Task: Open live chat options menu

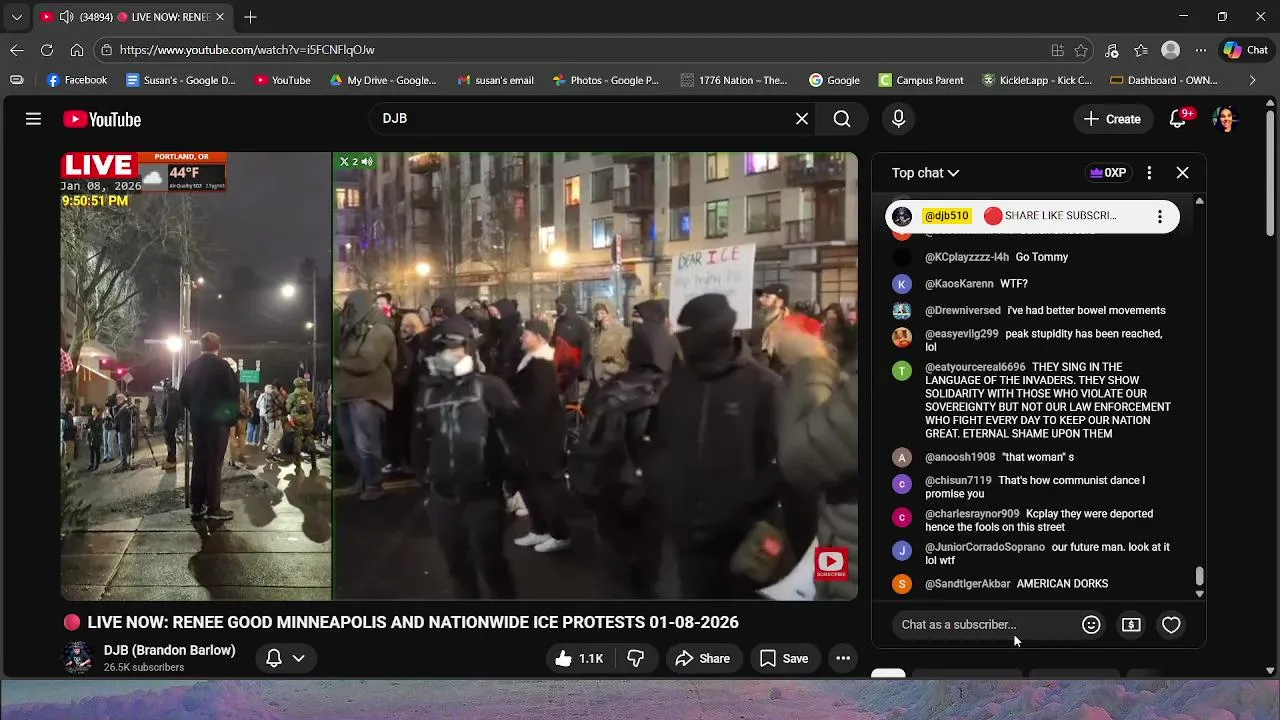Action: tap(1149, 173)
